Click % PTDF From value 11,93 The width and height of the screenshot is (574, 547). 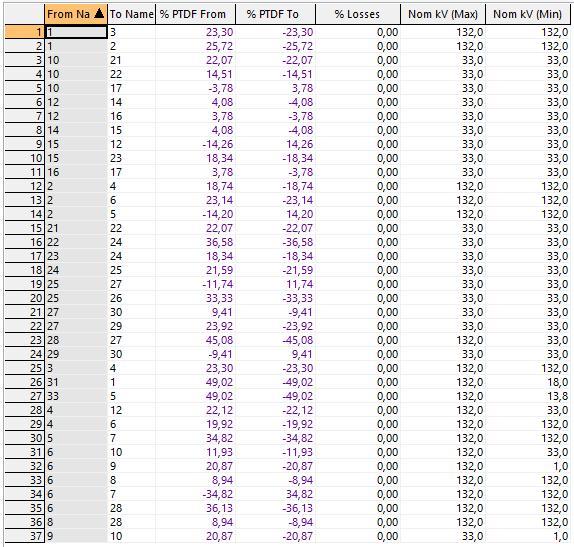(220, 452)
